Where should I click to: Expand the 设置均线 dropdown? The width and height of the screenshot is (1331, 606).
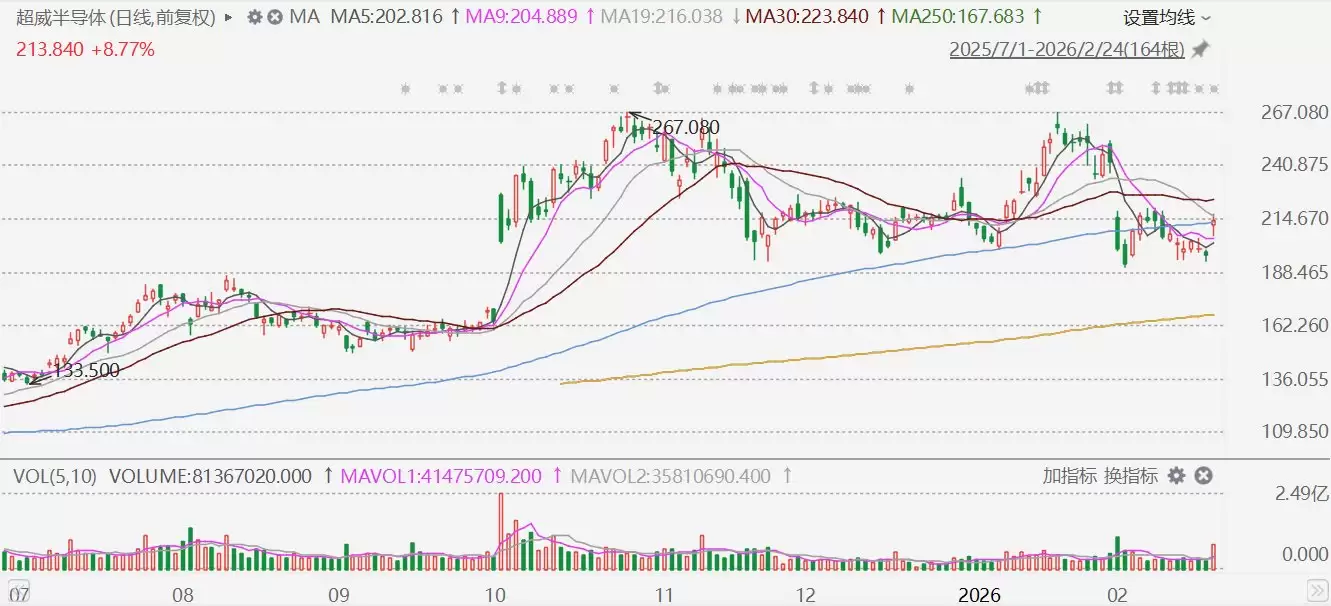[1166, 17]
